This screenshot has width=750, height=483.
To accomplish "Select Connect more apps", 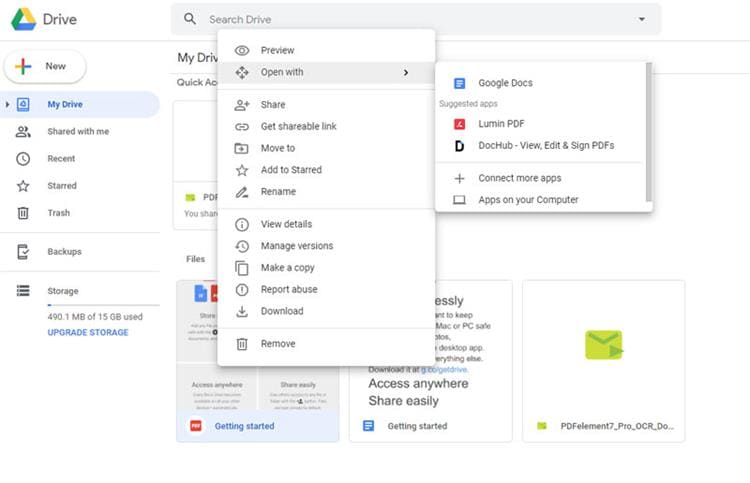I will pos(540,178).
